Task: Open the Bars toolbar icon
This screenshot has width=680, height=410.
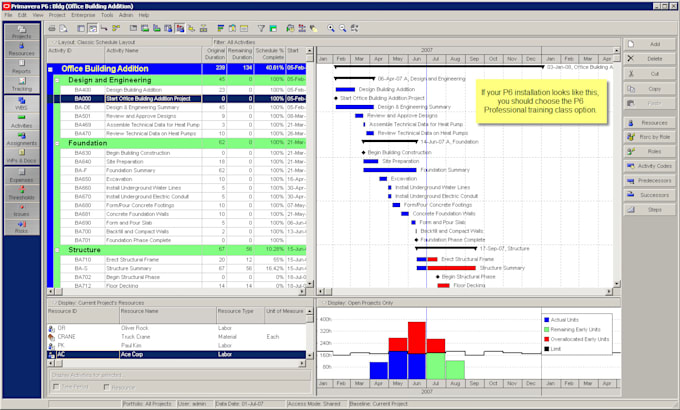Action: point(220,29)
